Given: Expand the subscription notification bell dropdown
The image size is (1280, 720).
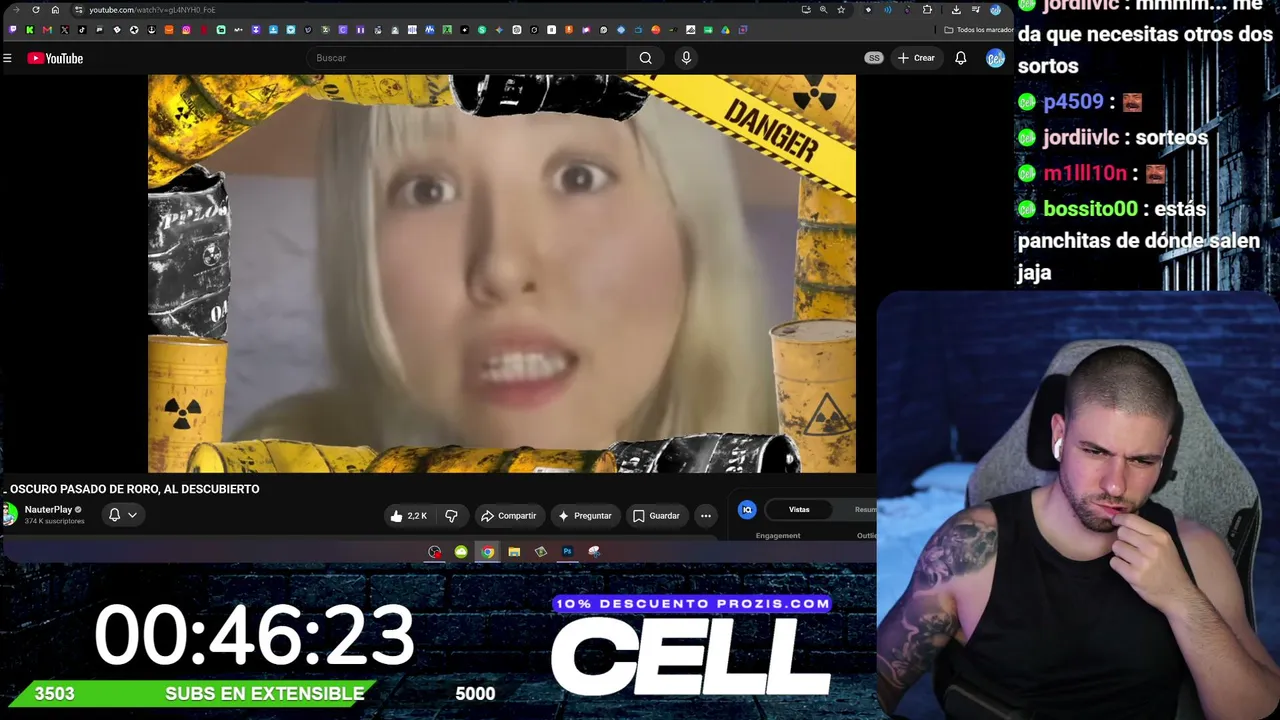Looking at the screenshot, I should 122,515.
